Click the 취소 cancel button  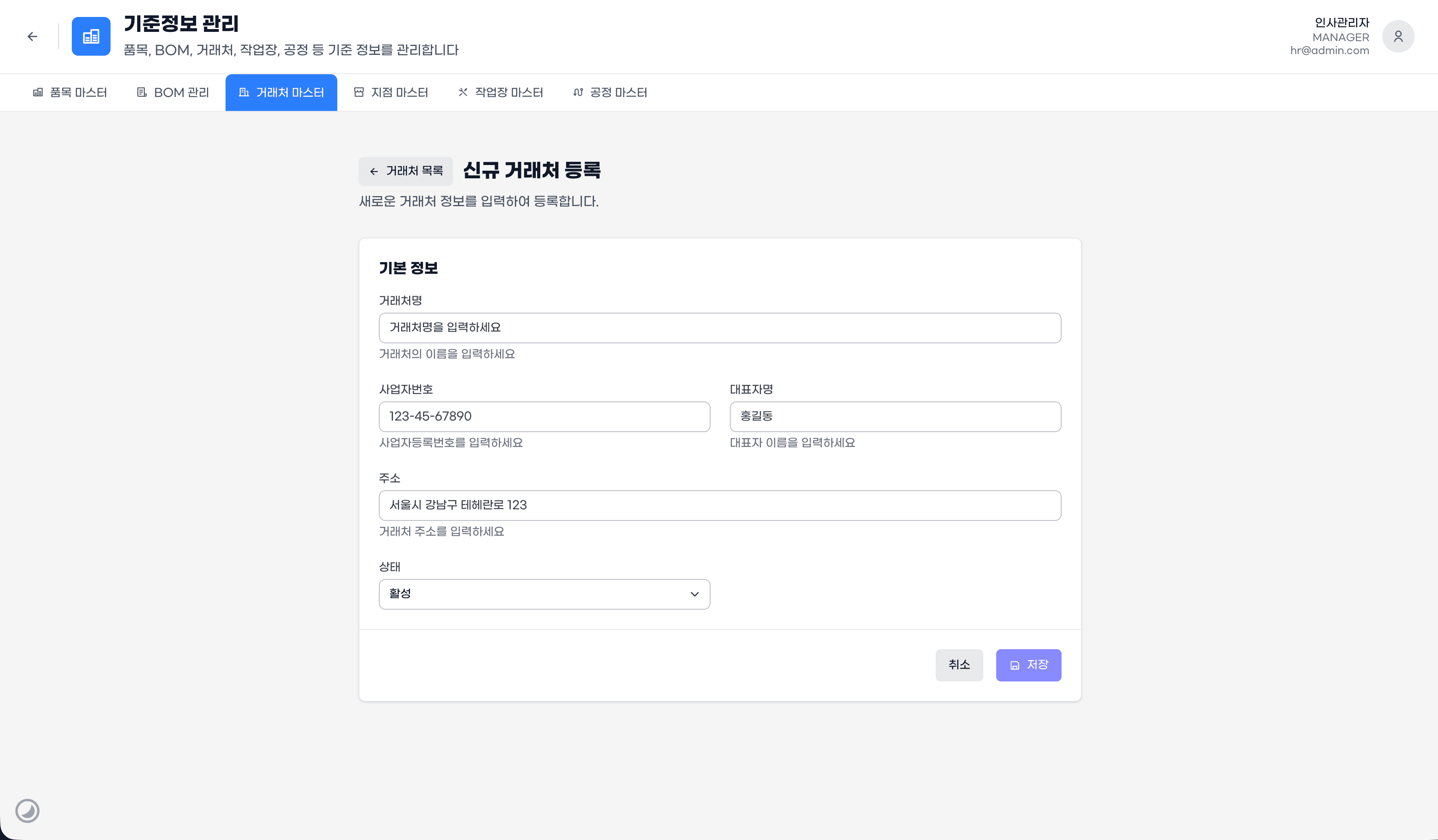pyautogui.click(x=959, y=665)
